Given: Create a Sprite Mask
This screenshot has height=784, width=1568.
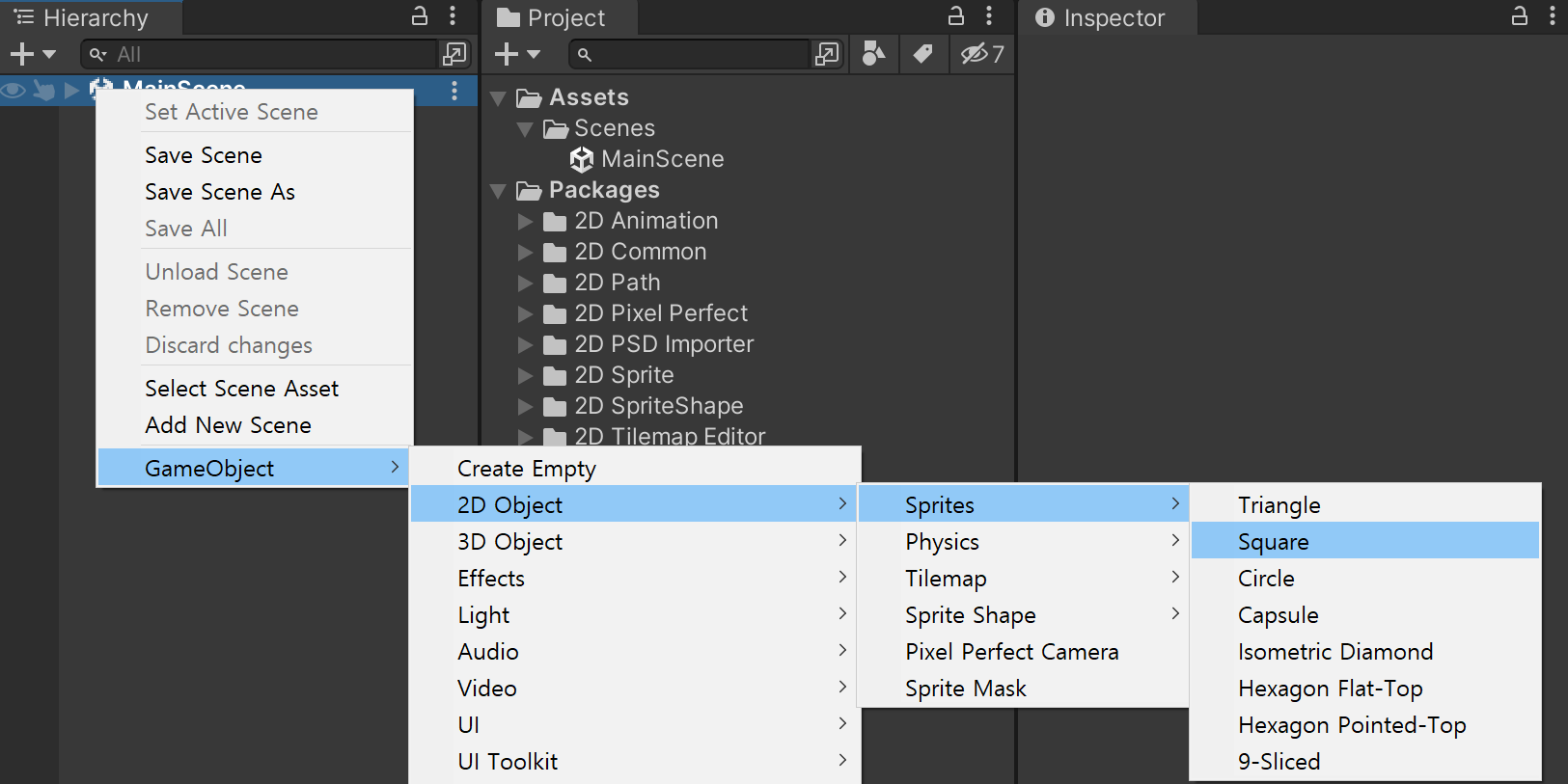Looking at the screenshot, I should (1024, 688).
